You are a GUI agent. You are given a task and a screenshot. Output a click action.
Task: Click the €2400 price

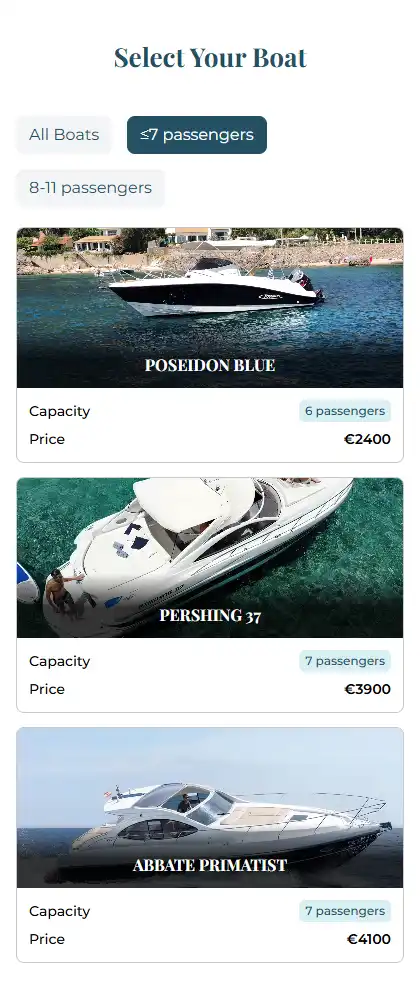[367, 439]
